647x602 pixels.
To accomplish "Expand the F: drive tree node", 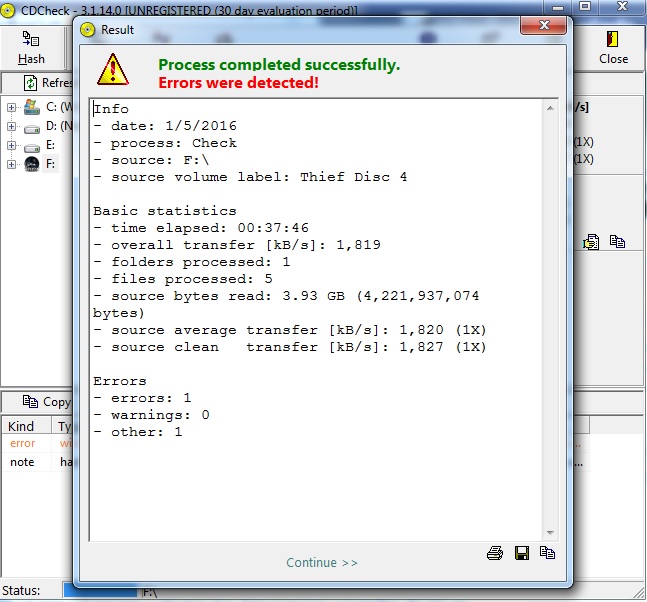I will tap(11, 164).
